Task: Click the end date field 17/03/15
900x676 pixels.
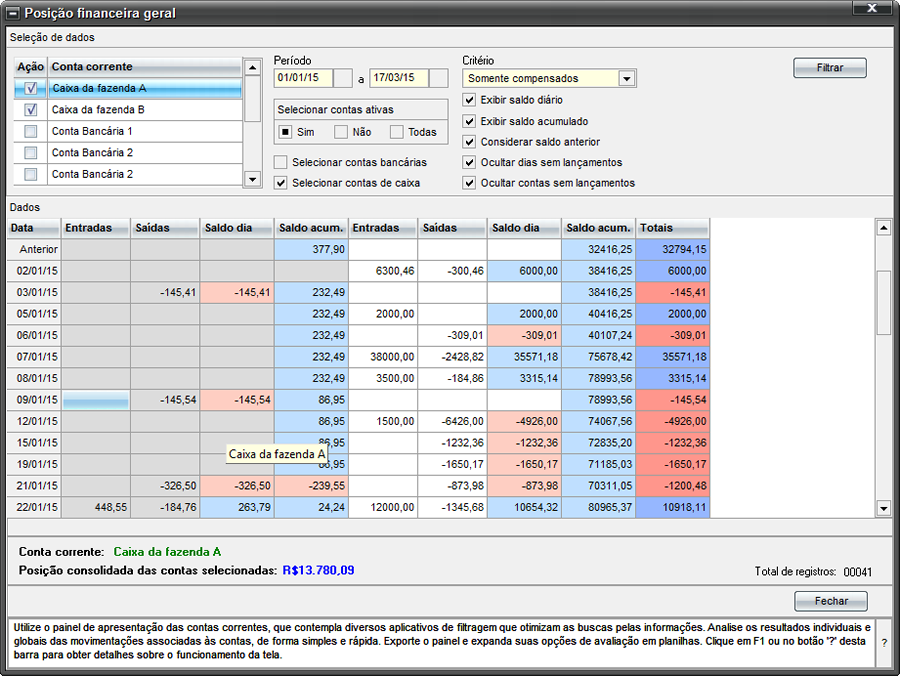Action: point(399,78)
